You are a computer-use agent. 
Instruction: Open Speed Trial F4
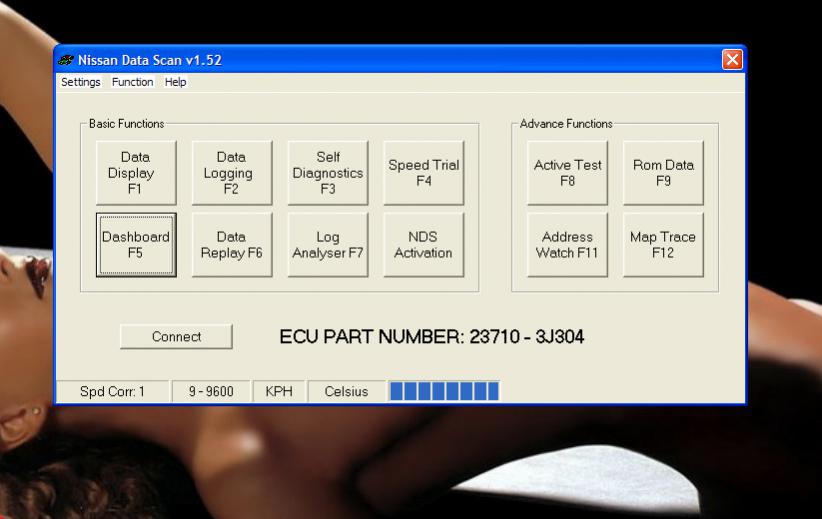pyautogui.click(x=424, y=172)
